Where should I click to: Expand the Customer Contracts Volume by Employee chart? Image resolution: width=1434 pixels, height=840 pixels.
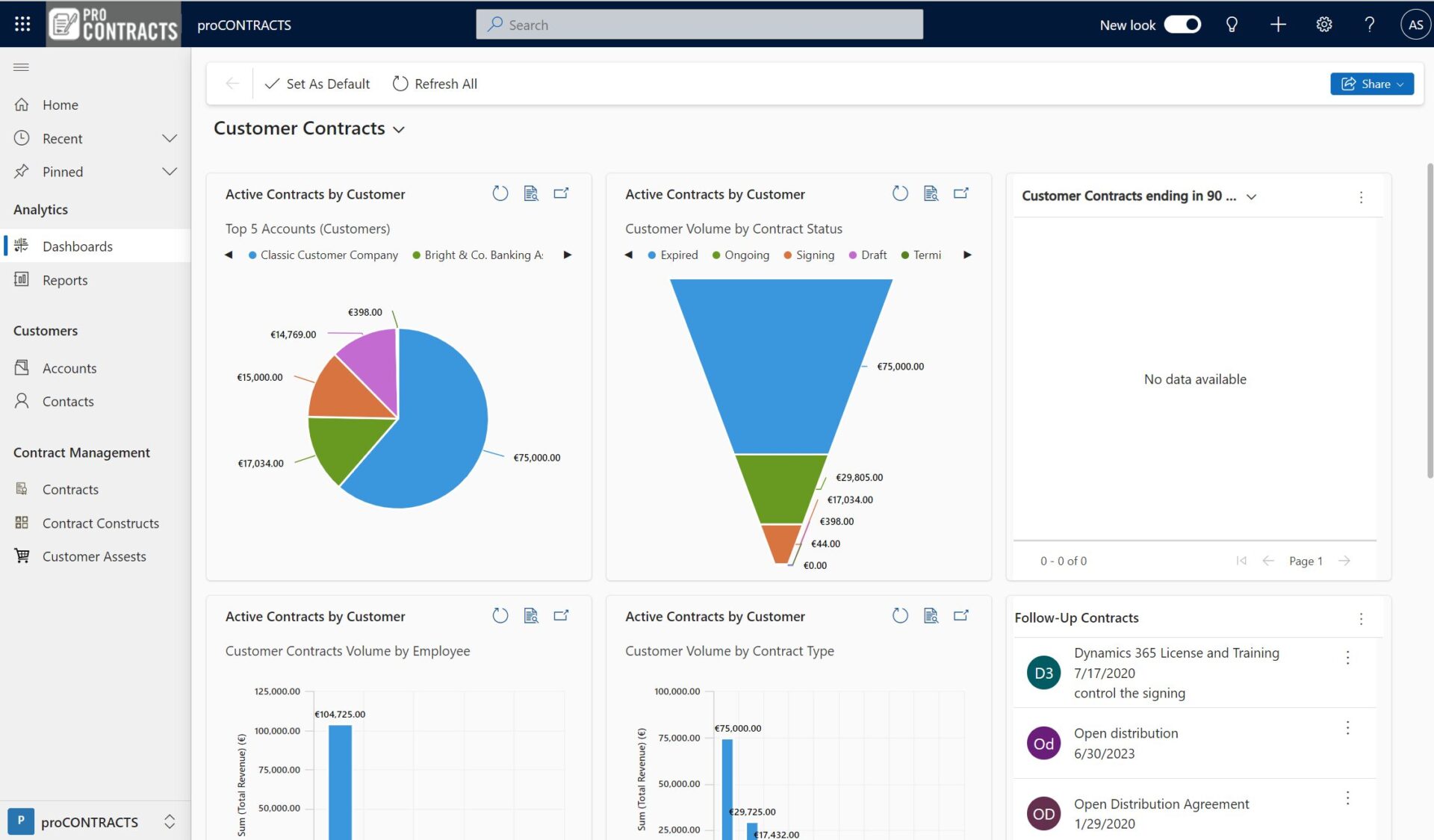pos(561,615)
